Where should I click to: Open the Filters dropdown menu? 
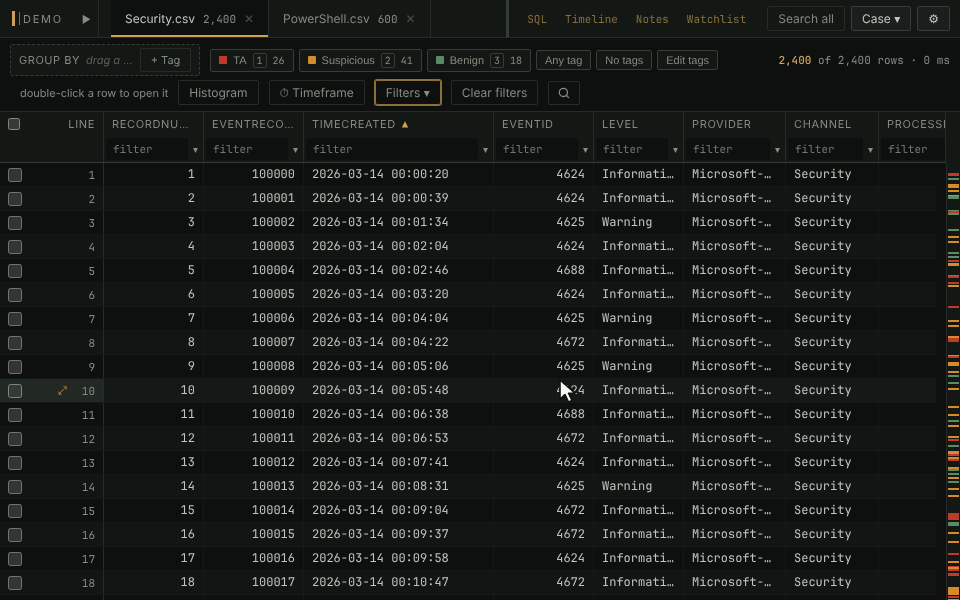(x=408, y=93)
